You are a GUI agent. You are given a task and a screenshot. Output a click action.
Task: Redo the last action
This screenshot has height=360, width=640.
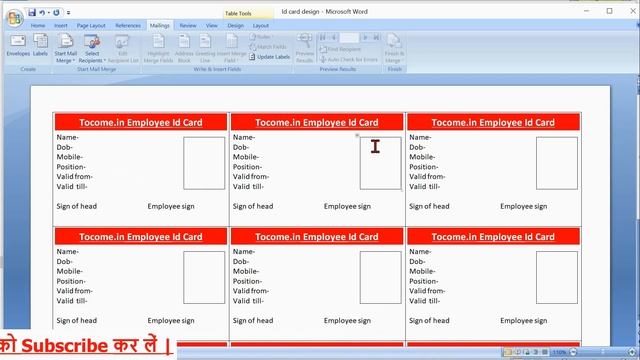[x=56, y=13]
